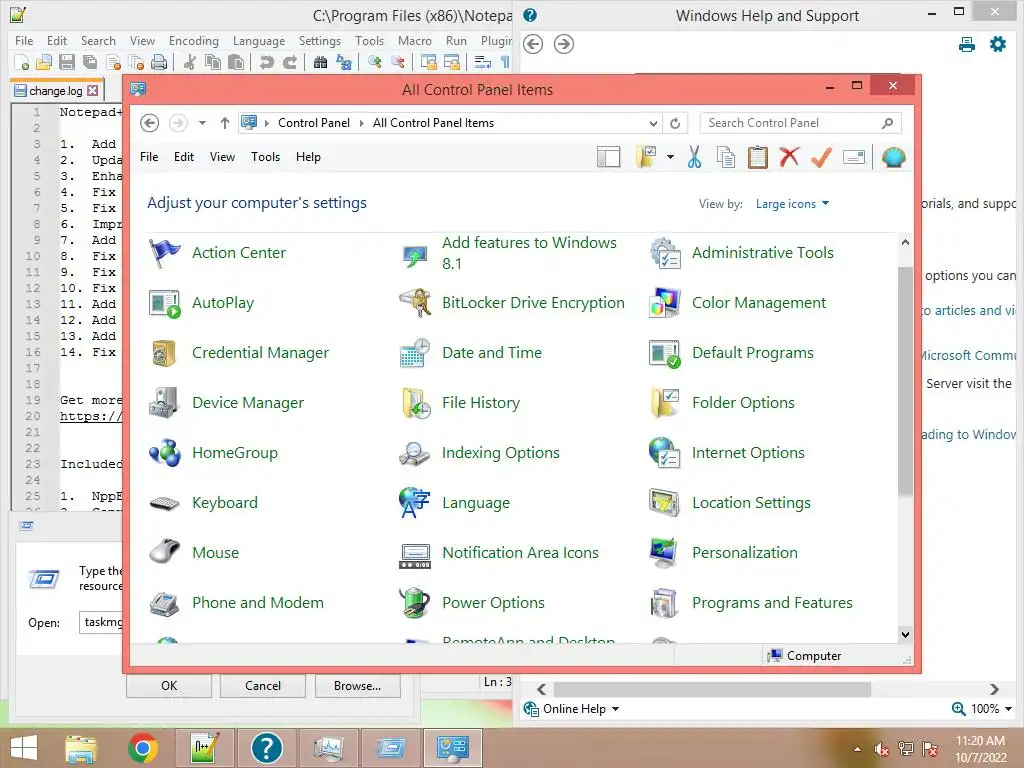1024x768 pixels.
Task: Click the Copy icon in Control Panel toolbar
Action: point(726,157)
